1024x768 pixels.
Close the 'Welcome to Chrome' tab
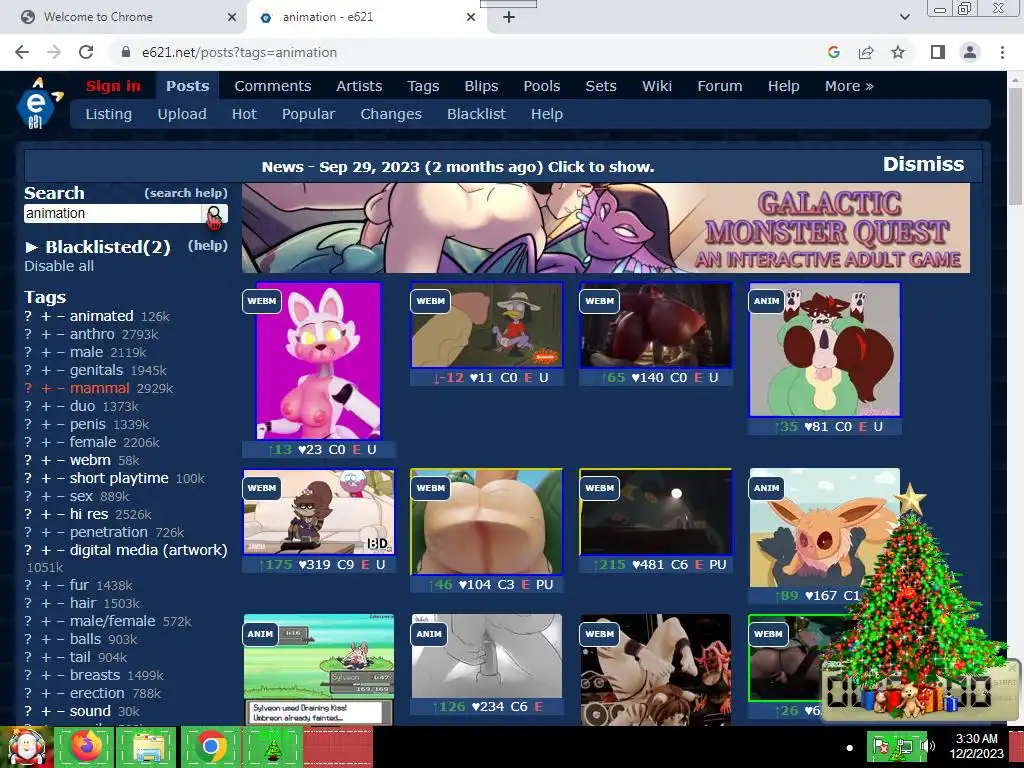(232, 17)
